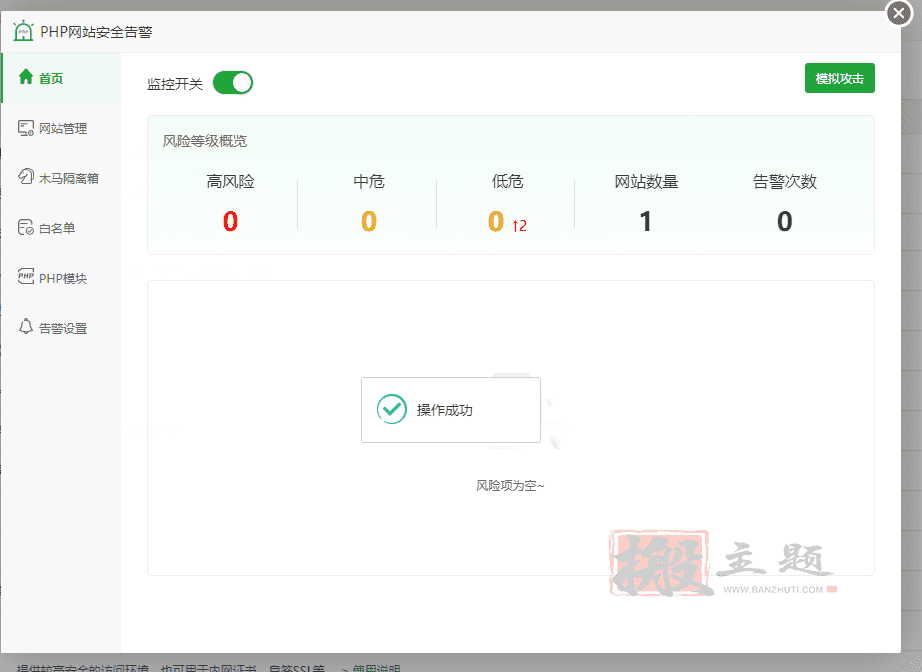
Task: Click the 风险项为空~ empty message
Action: point(510,486)
